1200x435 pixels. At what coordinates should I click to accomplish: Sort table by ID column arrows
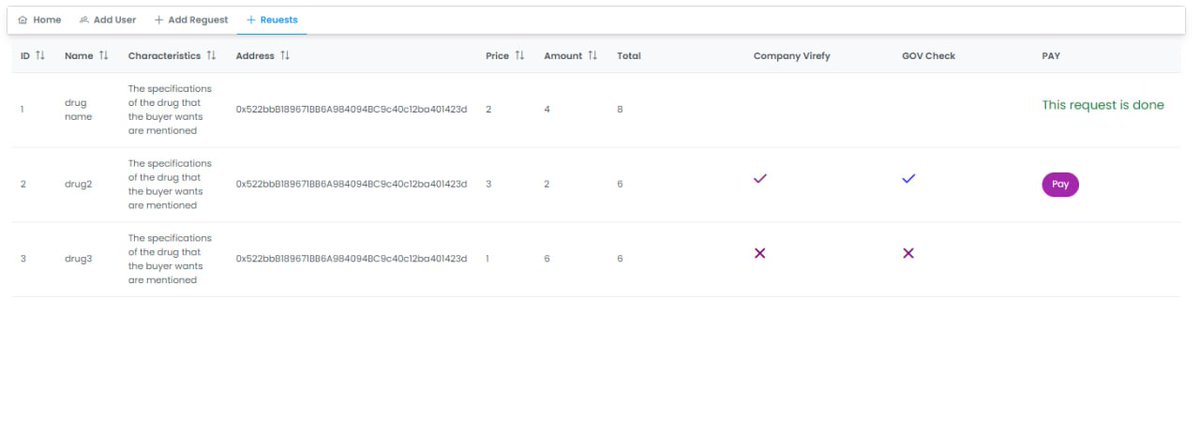pyautogui.click(x=40, y=56)
